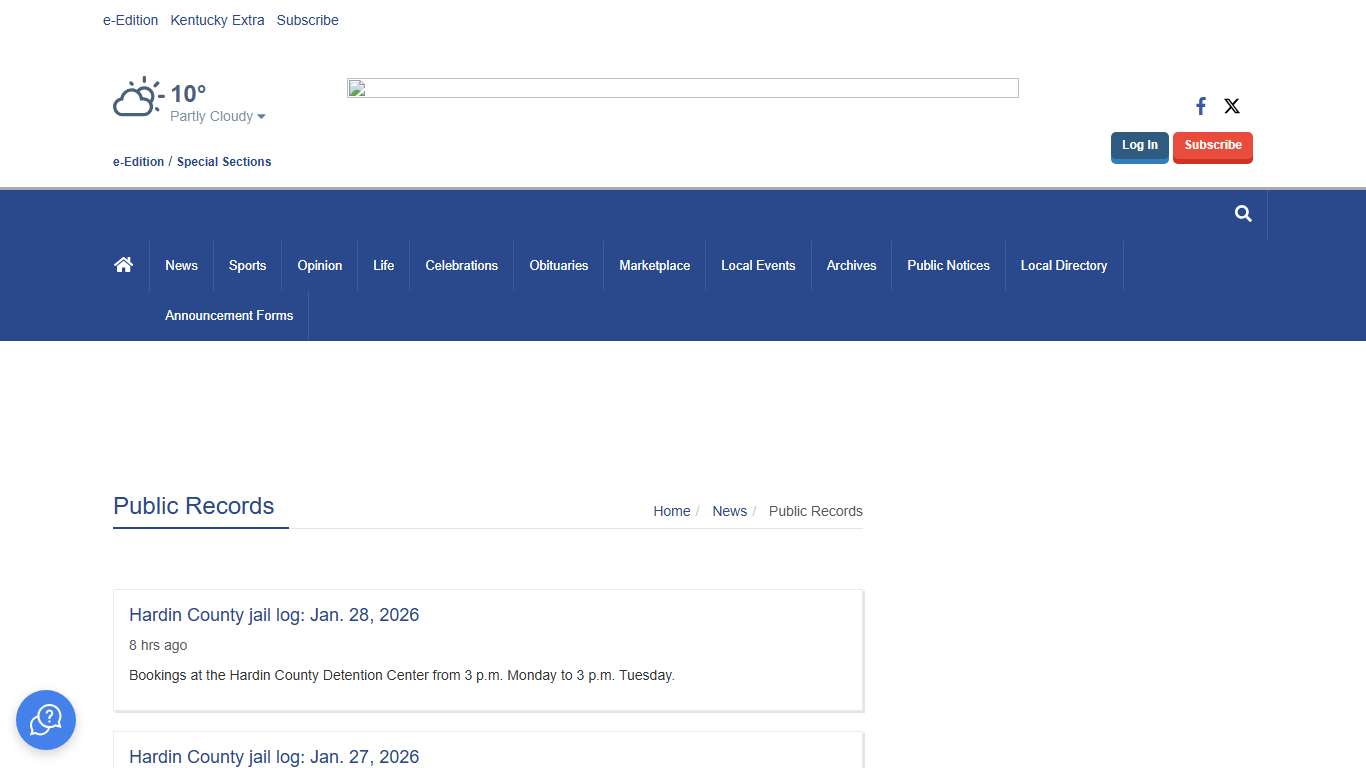
Task: Click the header banner image
Action: coord(682,88)
